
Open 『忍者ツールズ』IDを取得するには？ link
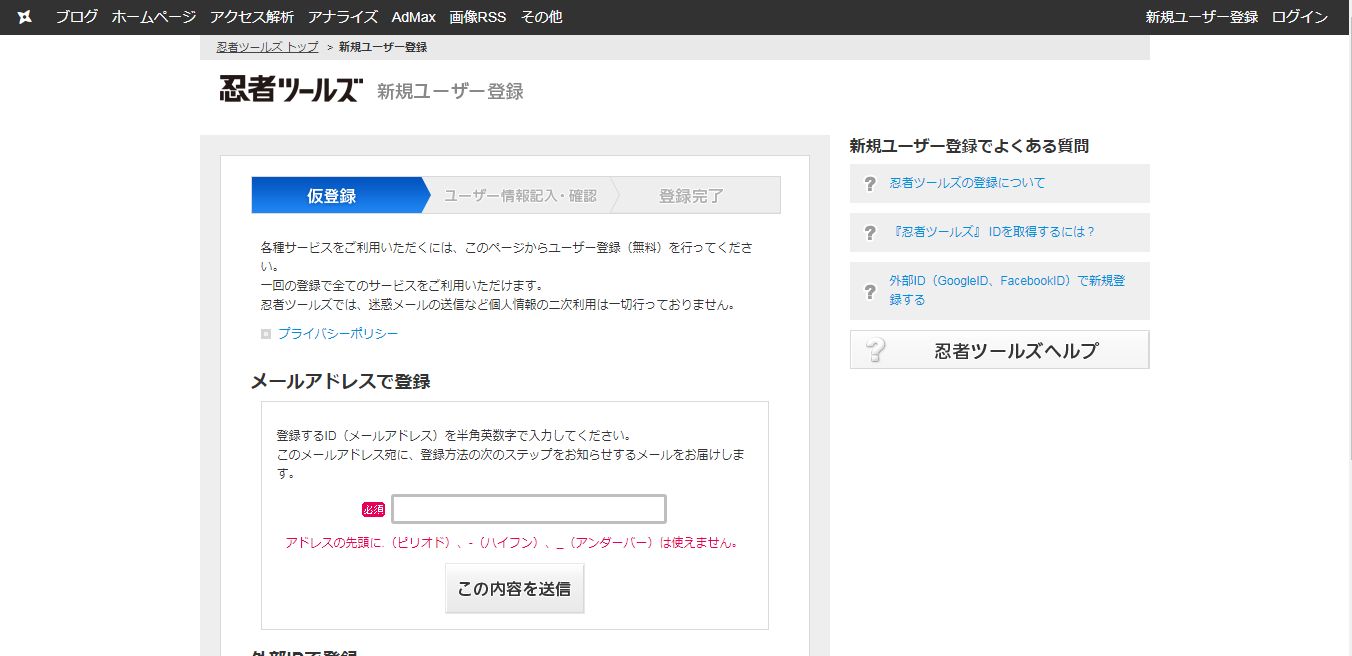pyautogui.click(x=992, y=231)
